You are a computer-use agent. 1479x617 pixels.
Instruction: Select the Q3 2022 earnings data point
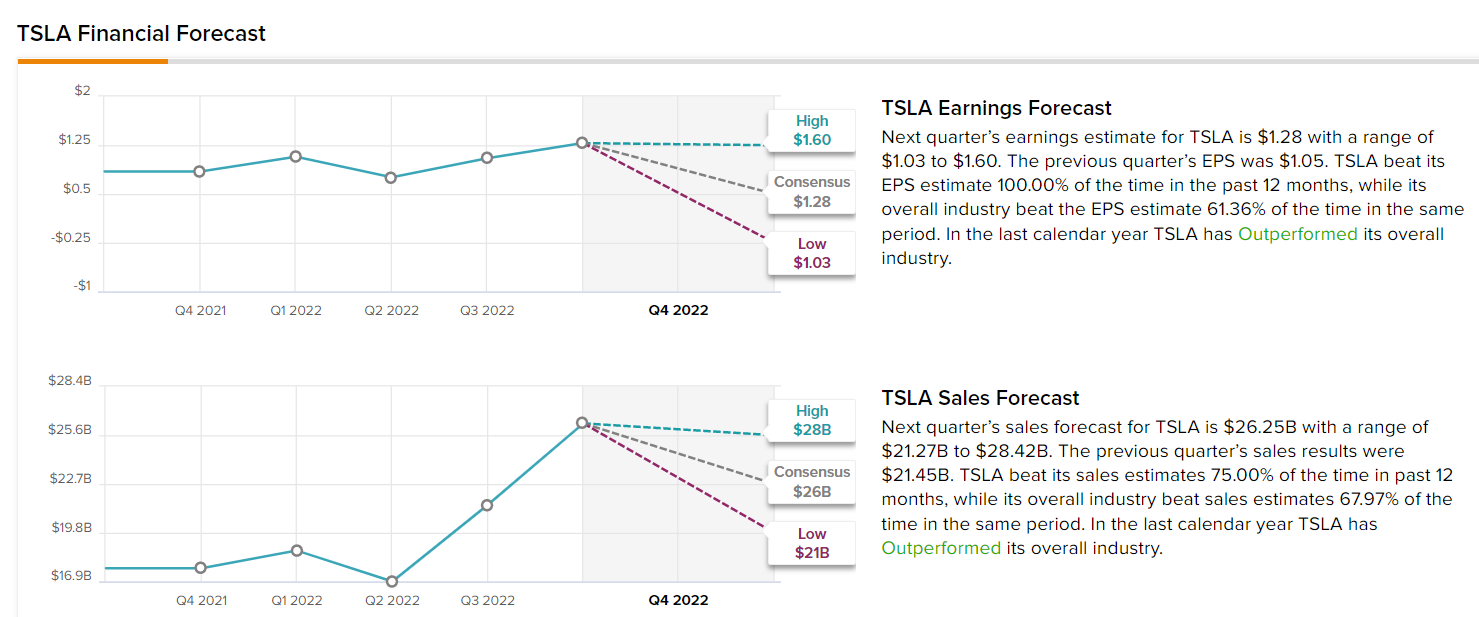tap(487, 158)
